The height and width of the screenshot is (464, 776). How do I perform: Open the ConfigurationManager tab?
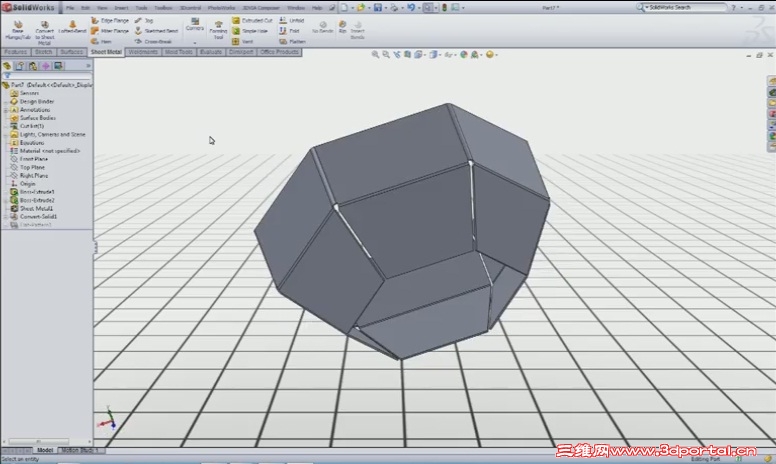click(33, 66)
